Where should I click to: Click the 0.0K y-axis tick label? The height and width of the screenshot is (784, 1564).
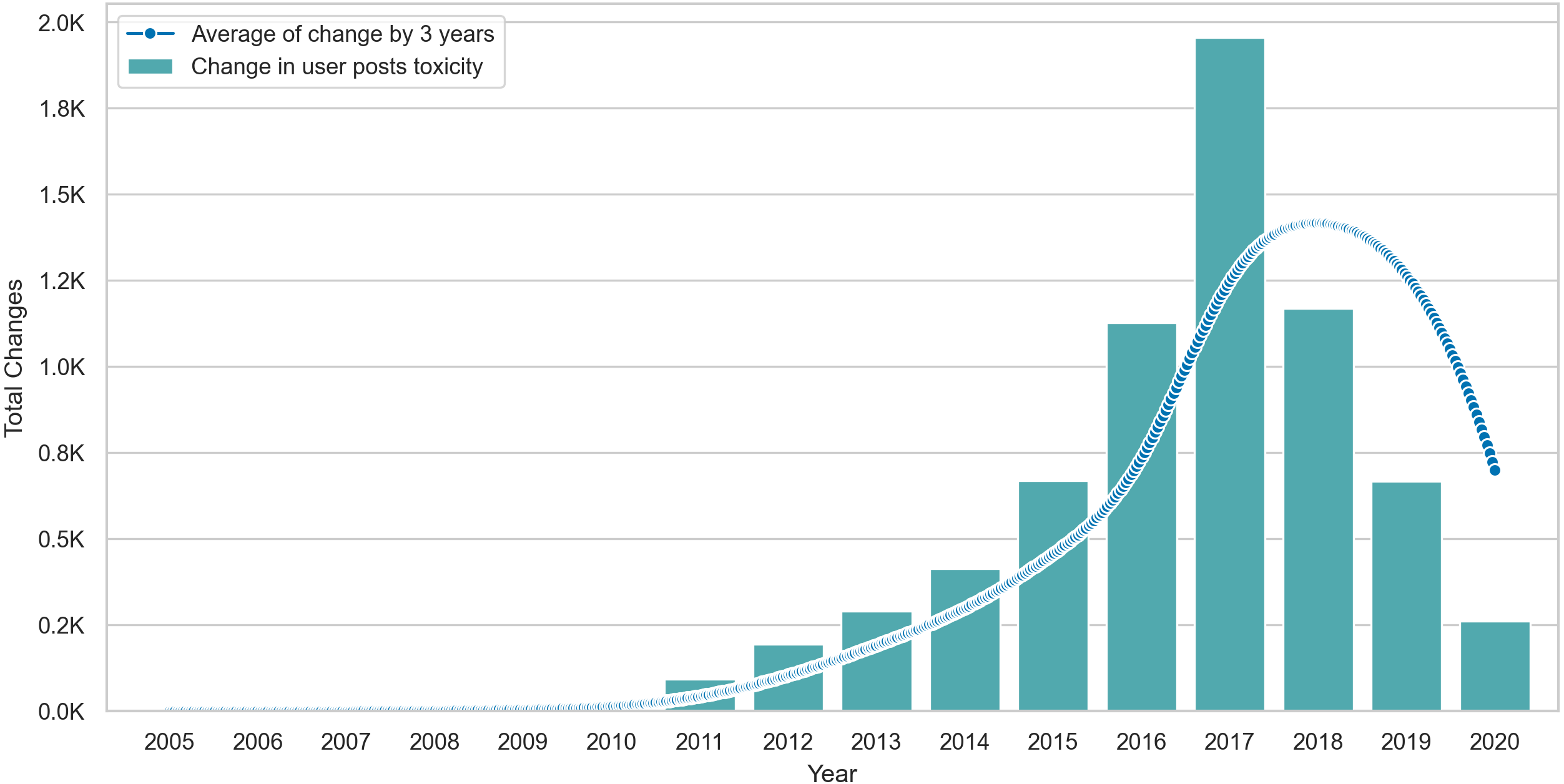[61, 712]
